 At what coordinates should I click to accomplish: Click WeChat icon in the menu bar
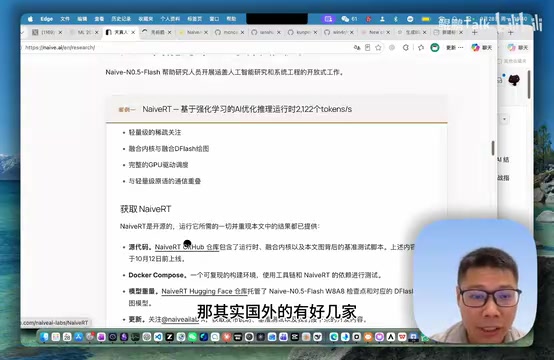point(345,19)
